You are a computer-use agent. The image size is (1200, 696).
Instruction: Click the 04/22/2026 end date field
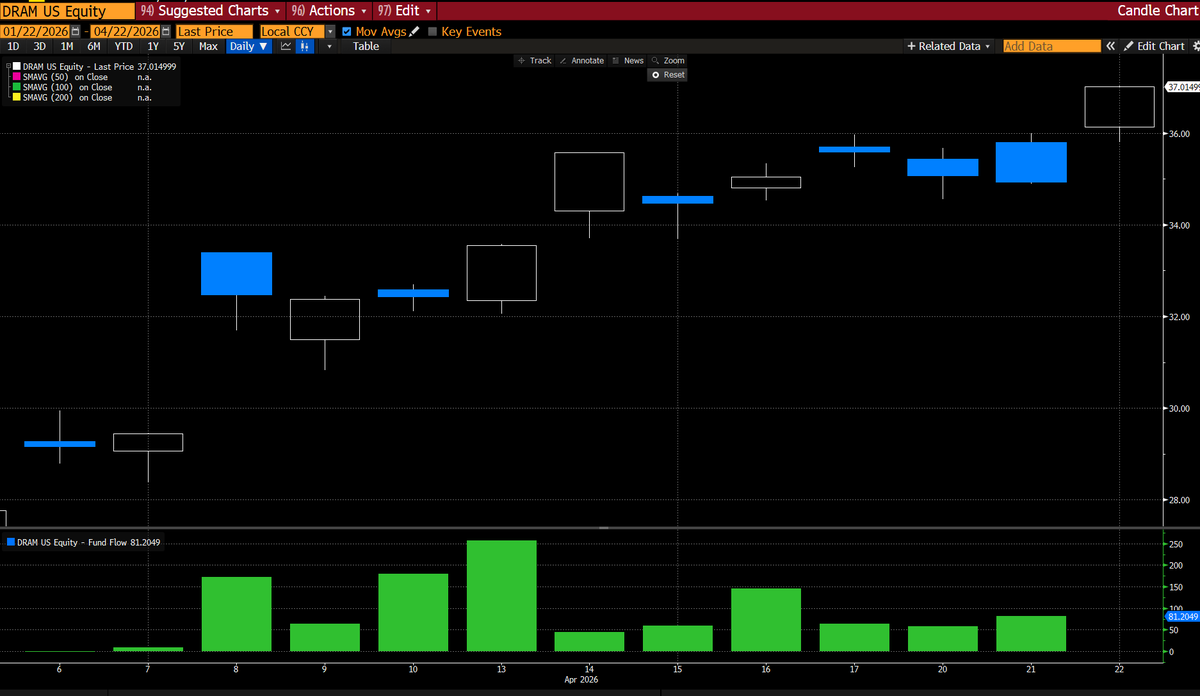pos(125,32)
